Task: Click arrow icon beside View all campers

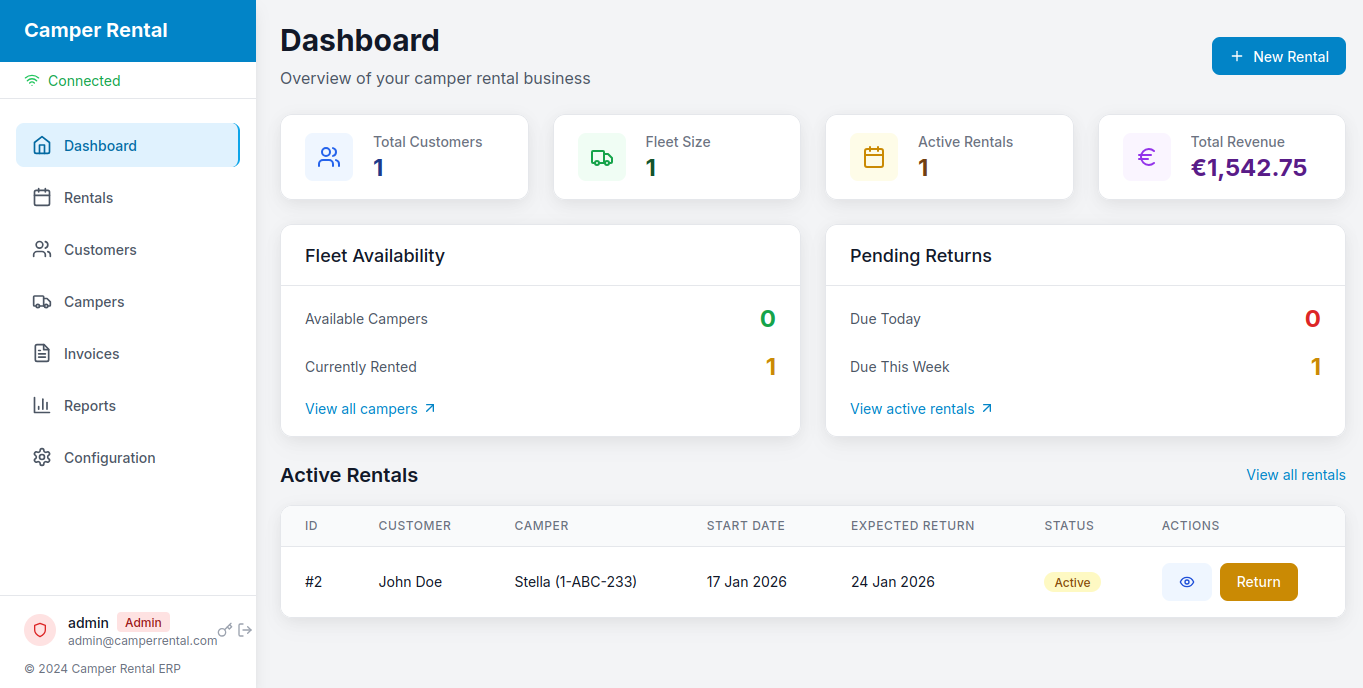Action: (x=430, y=409)
